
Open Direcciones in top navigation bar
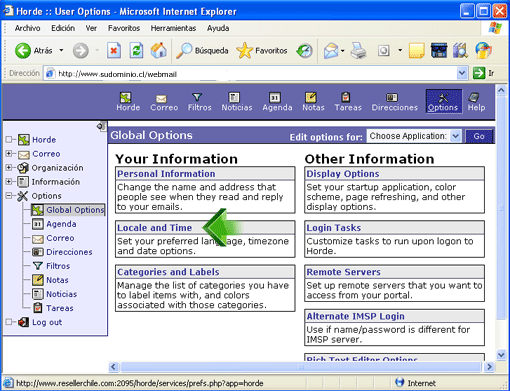(395, 102)
